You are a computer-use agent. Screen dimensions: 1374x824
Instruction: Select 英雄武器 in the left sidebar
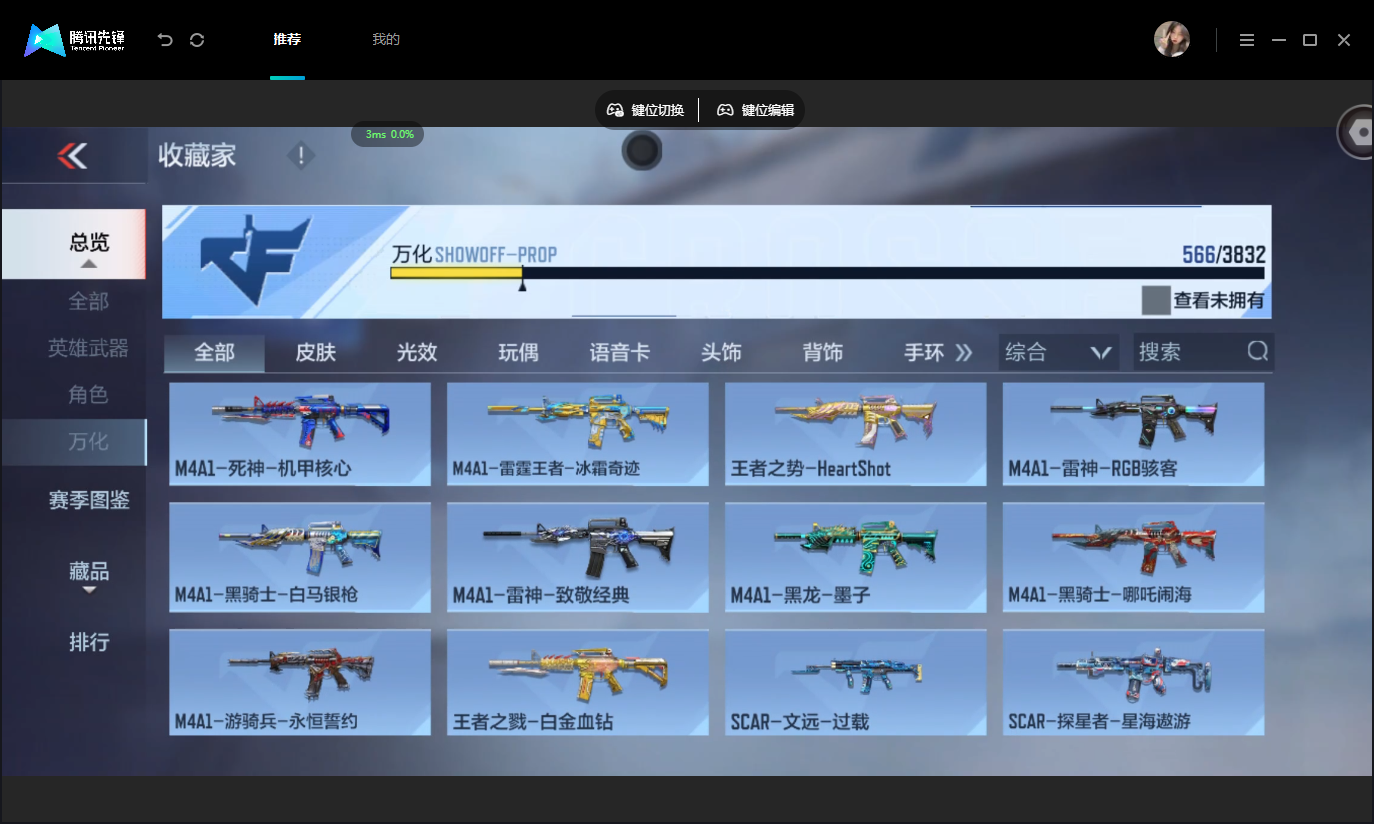[88, 348]
